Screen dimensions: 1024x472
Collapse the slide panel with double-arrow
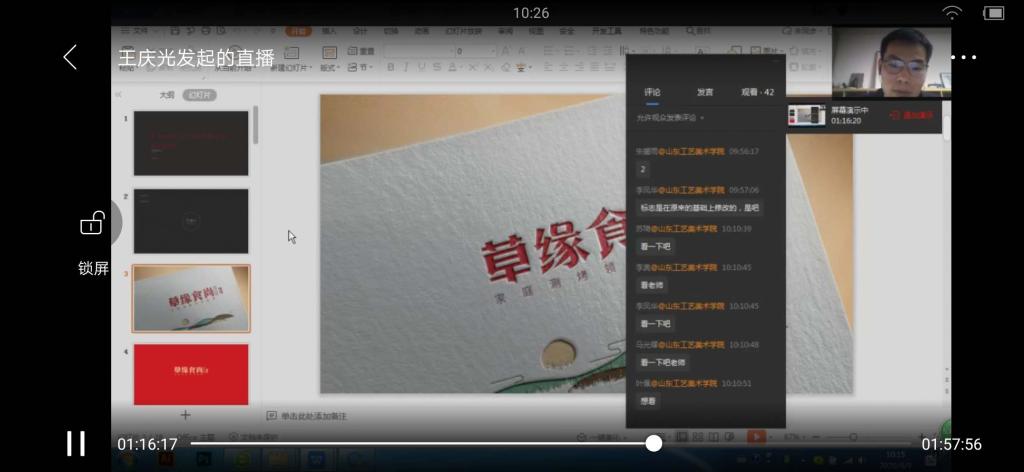coord(118,95)
